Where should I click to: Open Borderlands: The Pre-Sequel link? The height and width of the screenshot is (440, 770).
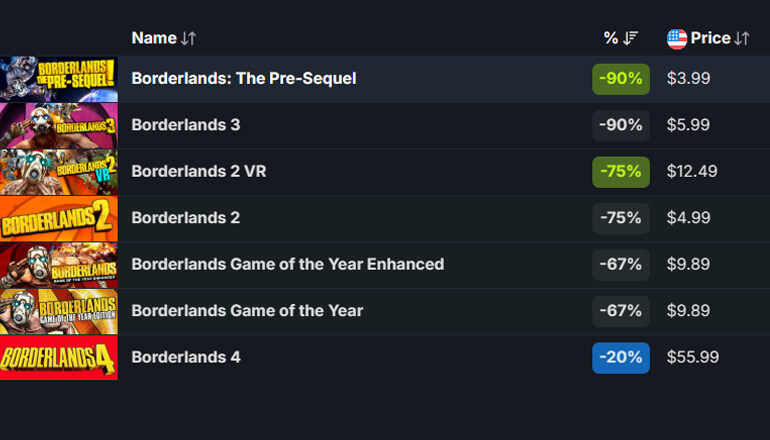point(243,78)
